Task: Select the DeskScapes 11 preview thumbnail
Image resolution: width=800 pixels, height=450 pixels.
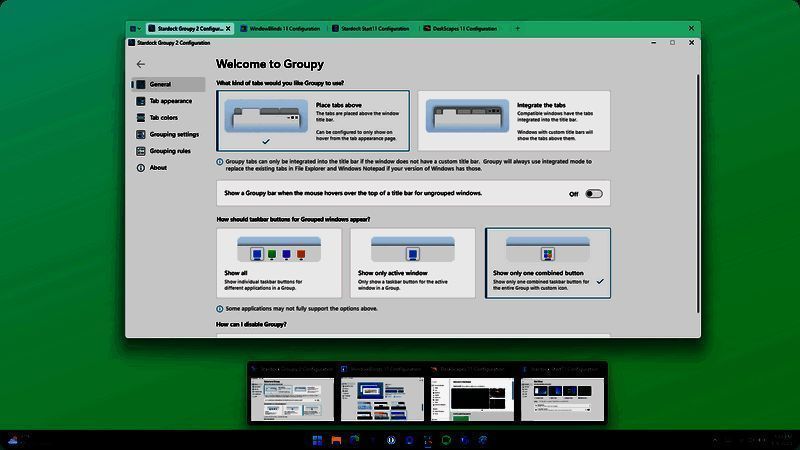Action: click(472, 394)
